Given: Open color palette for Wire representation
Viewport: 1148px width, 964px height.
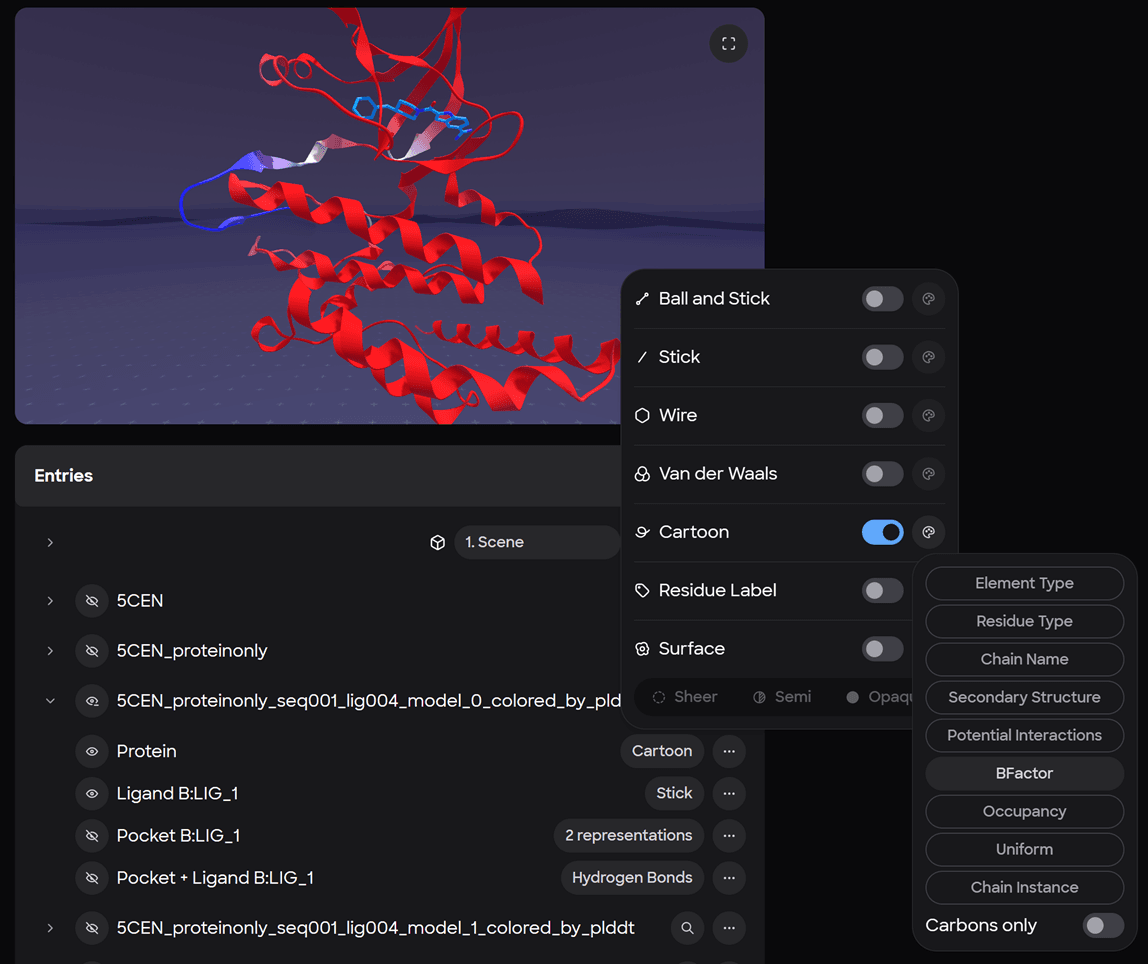Looking at the screenshot, I should pos(928,415).
